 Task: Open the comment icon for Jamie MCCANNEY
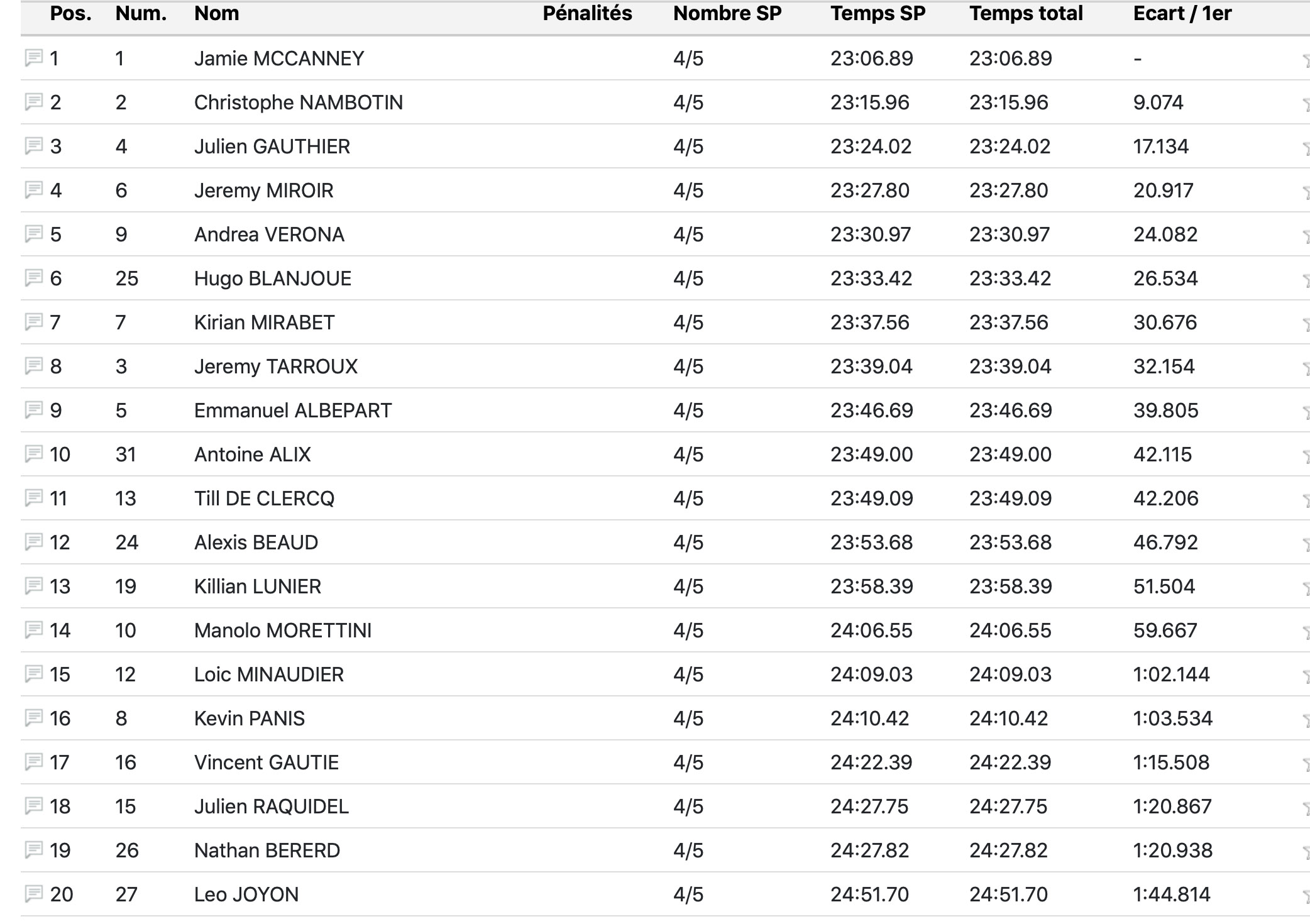tap(33, 58)
